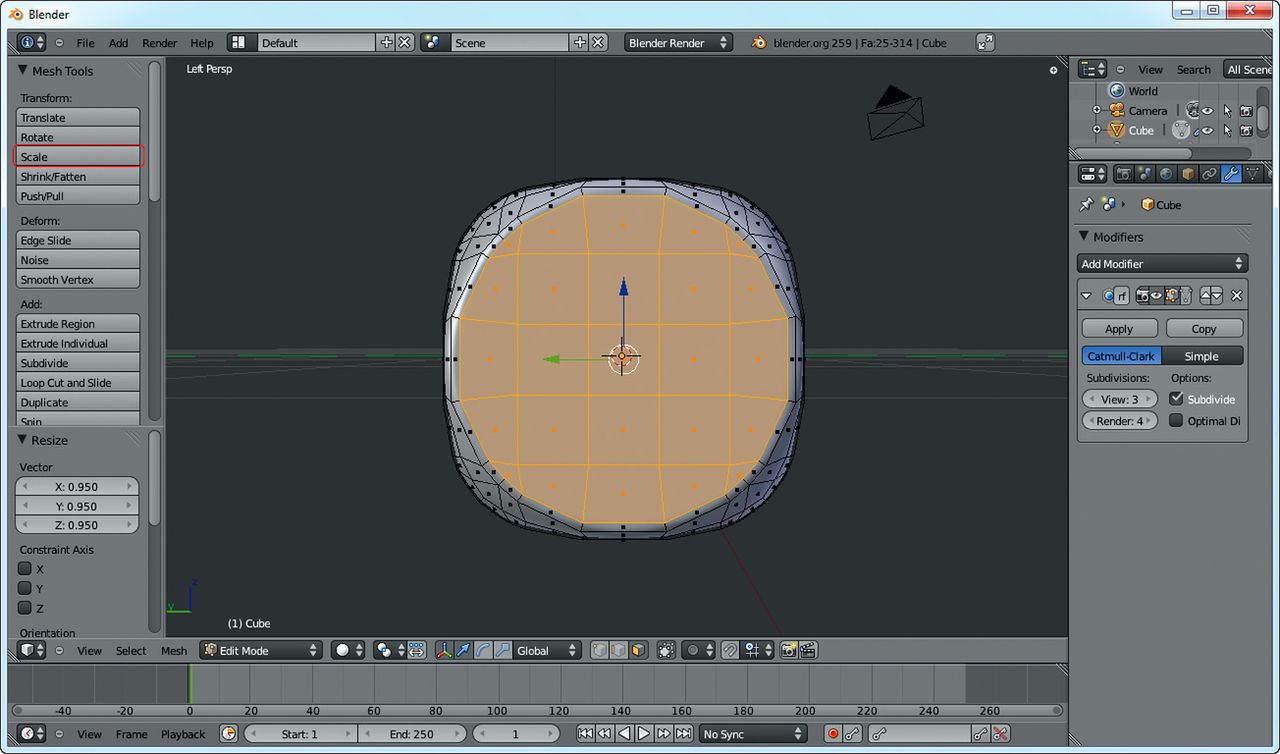Collapse the Mesh Tools panel triangle

[x=23, y=71]
